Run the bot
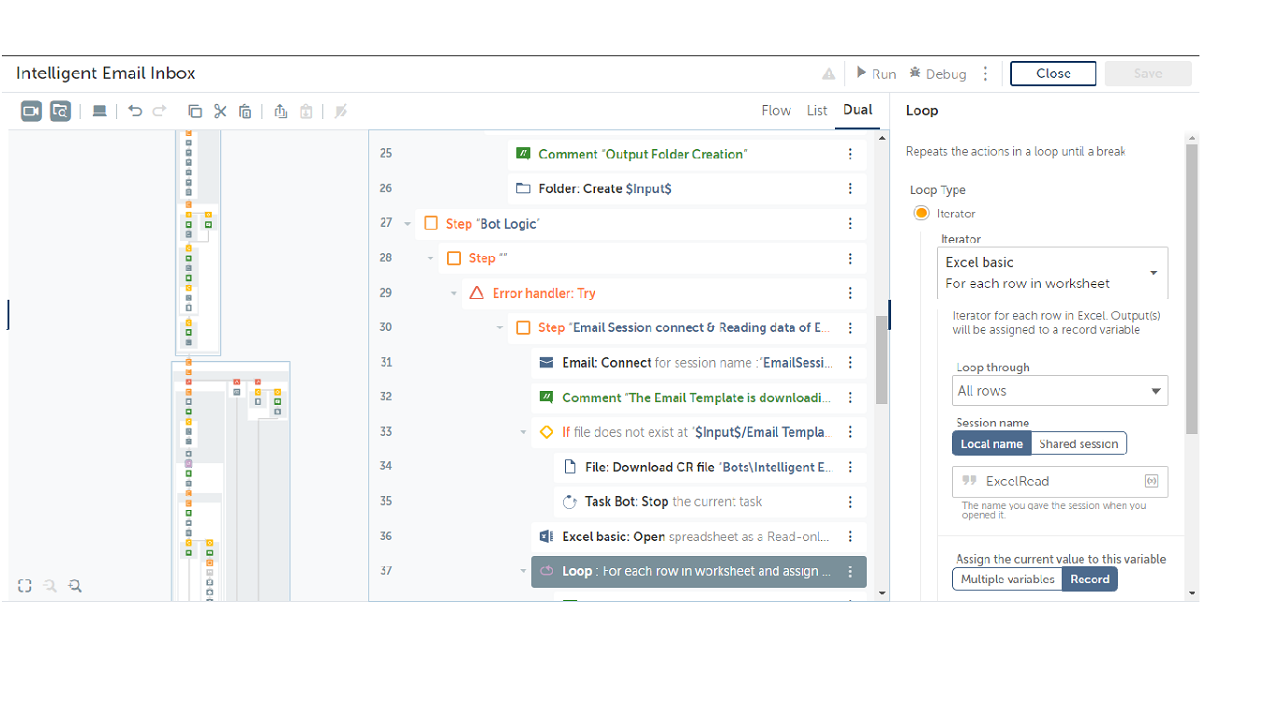This screenshot has width=1280, height=720. [x=876, y=74]
